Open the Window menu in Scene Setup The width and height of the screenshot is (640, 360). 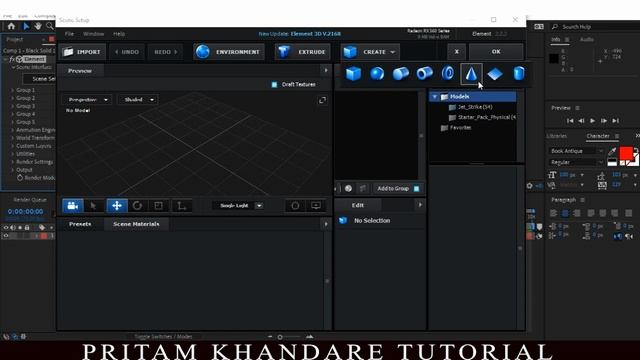tap(93, 34)
